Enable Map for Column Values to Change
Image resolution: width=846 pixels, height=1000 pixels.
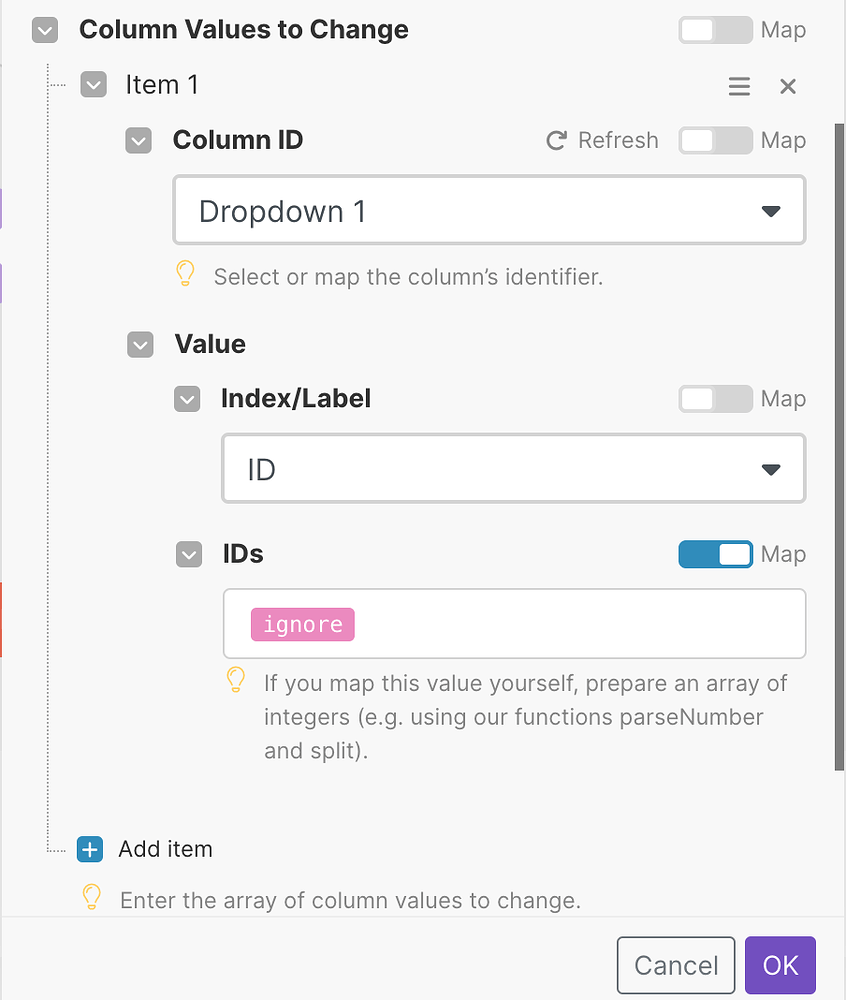tap(715, 30)
